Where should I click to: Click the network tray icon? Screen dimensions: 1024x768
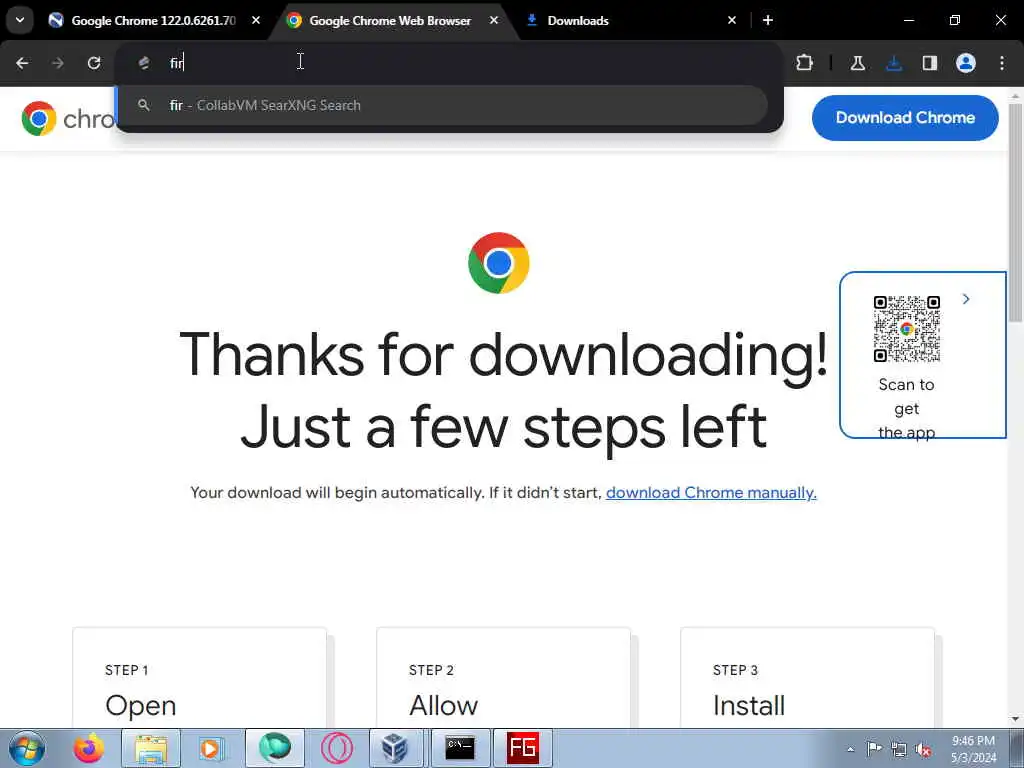[899, 749]
